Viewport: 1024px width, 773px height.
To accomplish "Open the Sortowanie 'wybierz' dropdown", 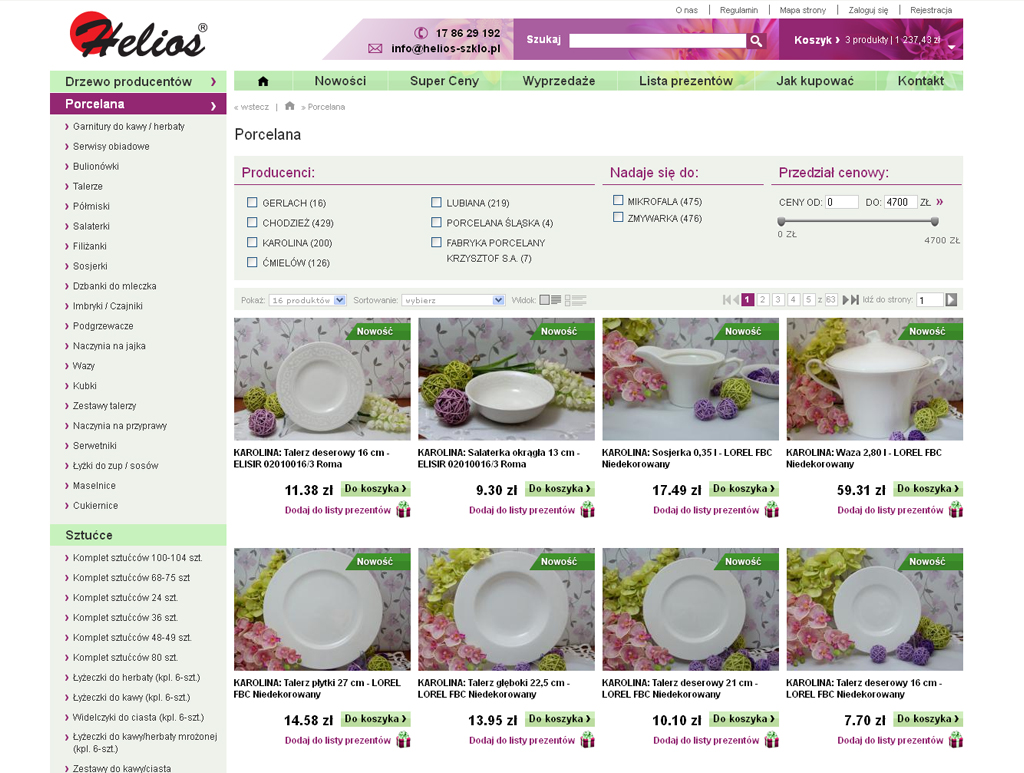I will pos(453,300).
